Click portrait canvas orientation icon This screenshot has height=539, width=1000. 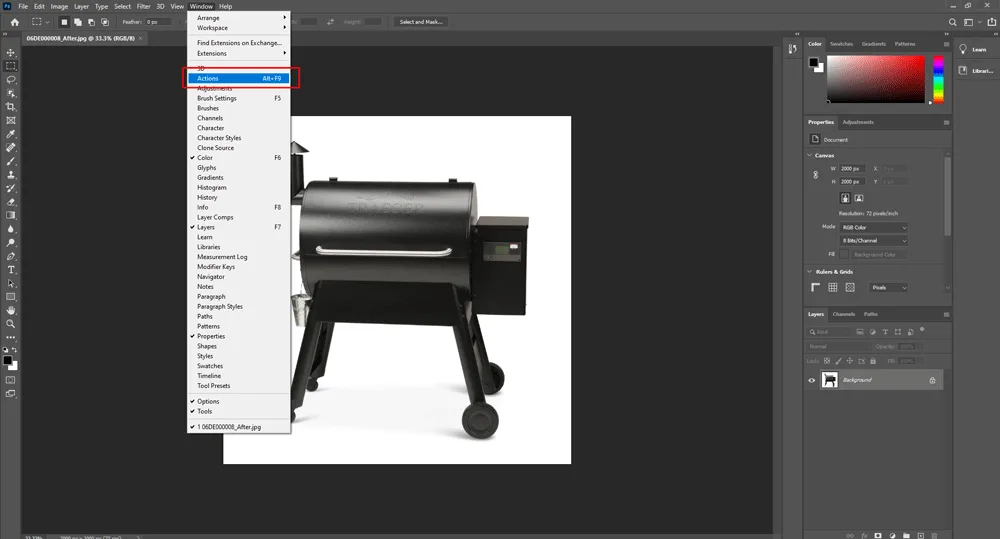coord(845,198)
